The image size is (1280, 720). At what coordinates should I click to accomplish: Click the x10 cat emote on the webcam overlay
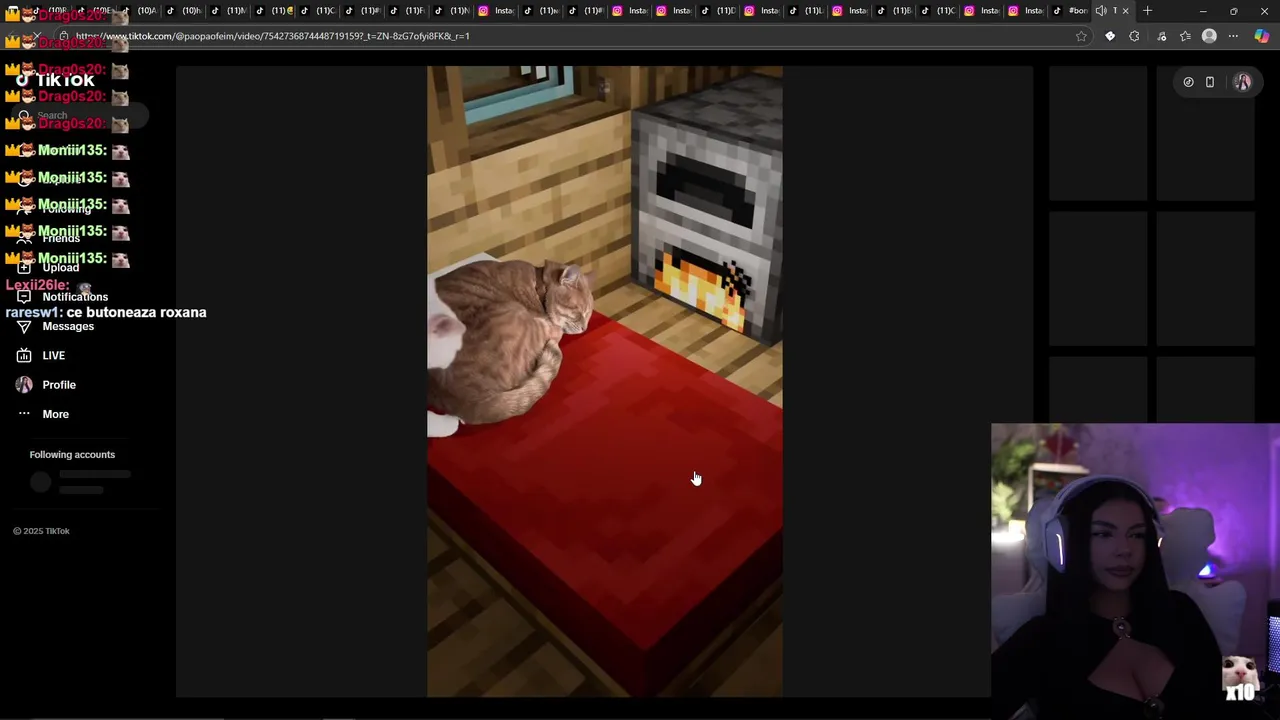pyautogui.click(x=1241, y=680)
